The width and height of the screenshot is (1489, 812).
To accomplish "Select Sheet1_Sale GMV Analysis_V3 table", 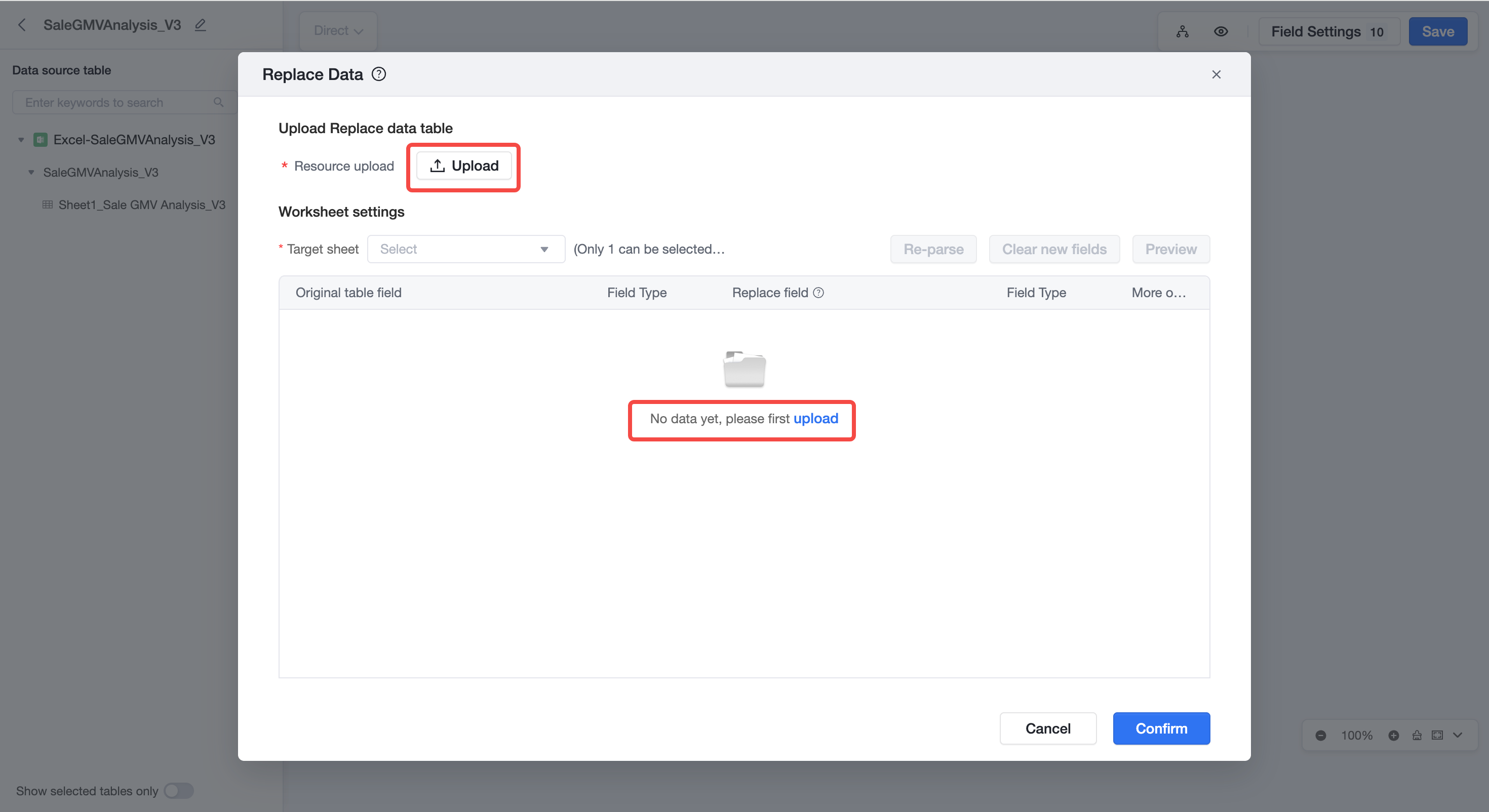I will pos(142,205).
